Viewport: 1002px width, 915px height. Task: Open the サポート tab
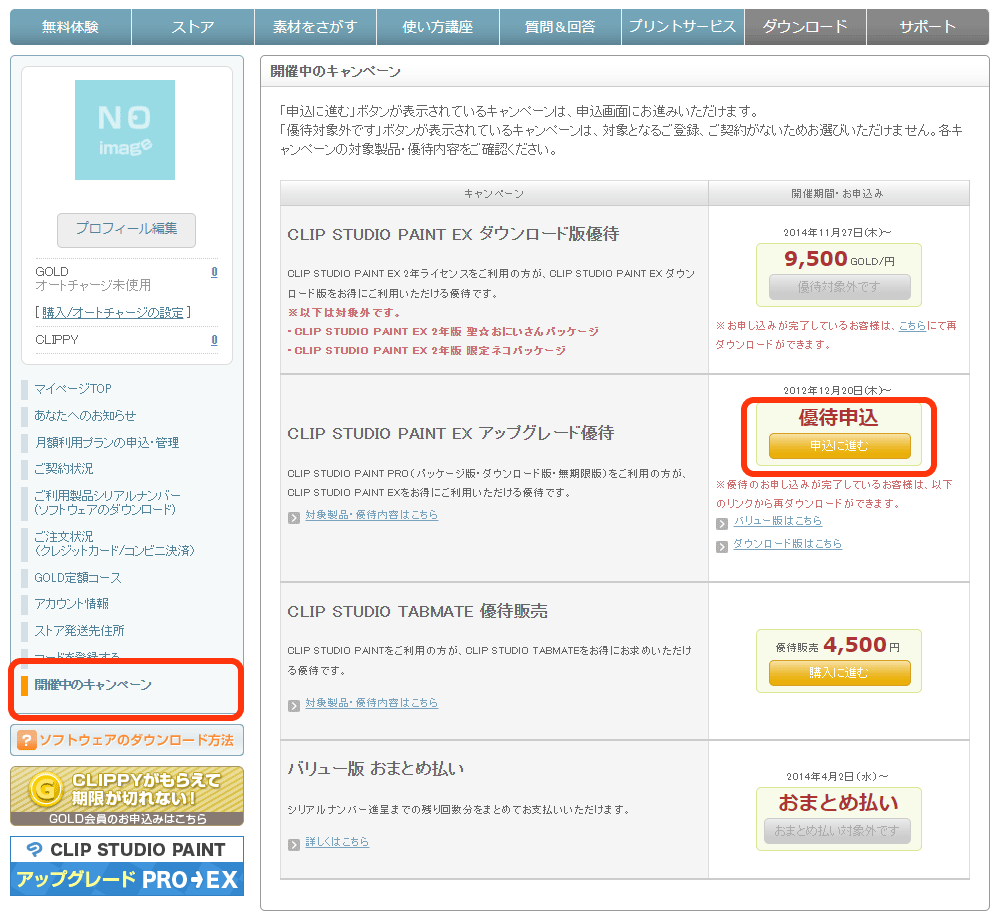[x=928, y=27]
